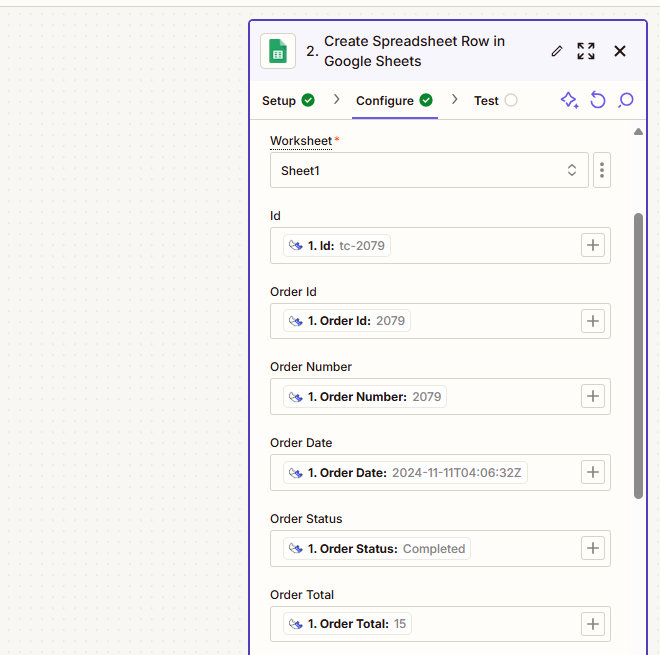Click the pencil rename step icon
Viewport: 660px width, 655px height.
point(557,51)
